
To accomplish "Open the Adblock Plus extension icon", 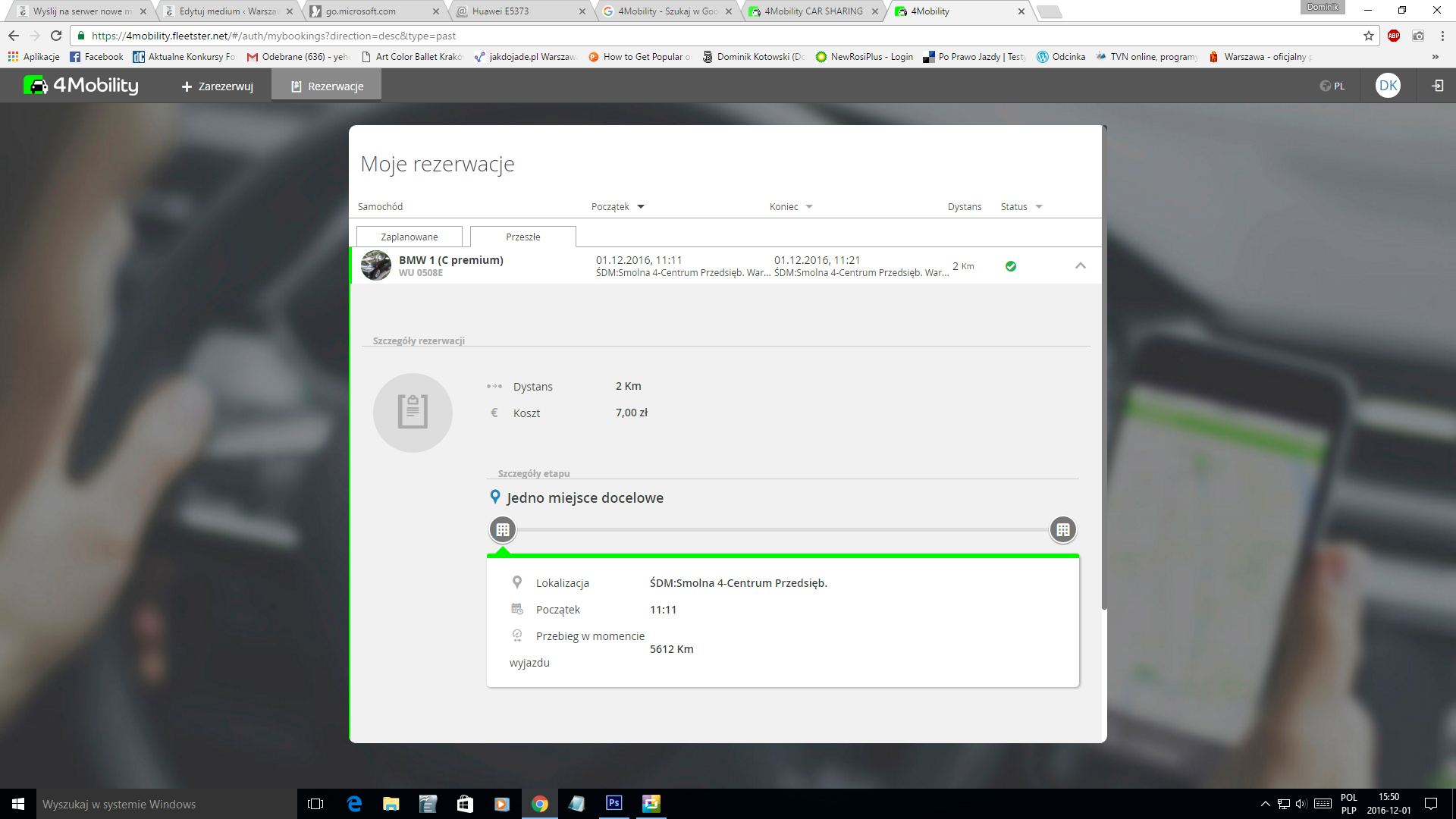I will (1394, 36).
